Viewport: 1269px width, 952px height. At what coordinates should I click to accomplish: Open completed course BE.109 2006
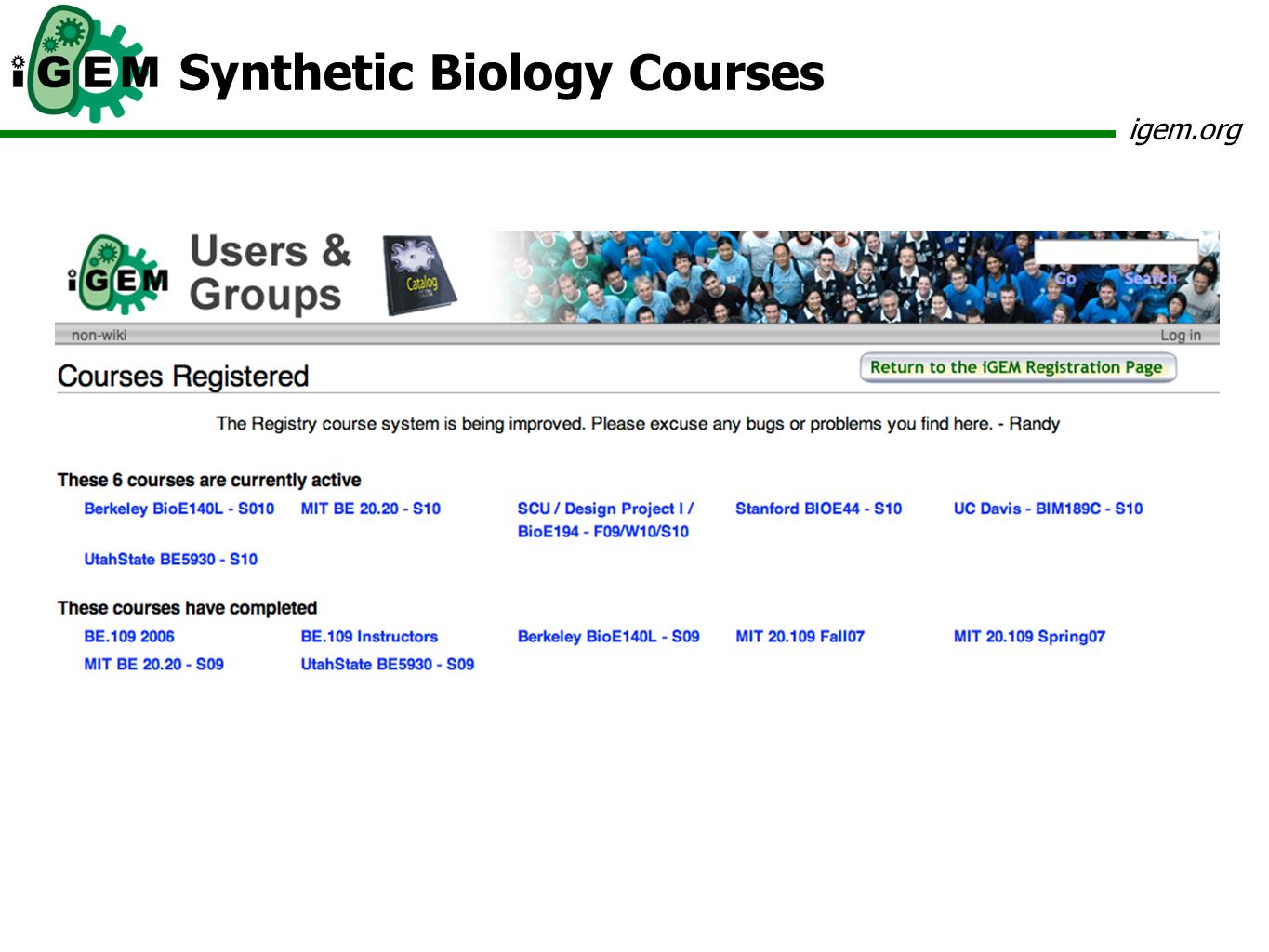[x=129, y=637]
